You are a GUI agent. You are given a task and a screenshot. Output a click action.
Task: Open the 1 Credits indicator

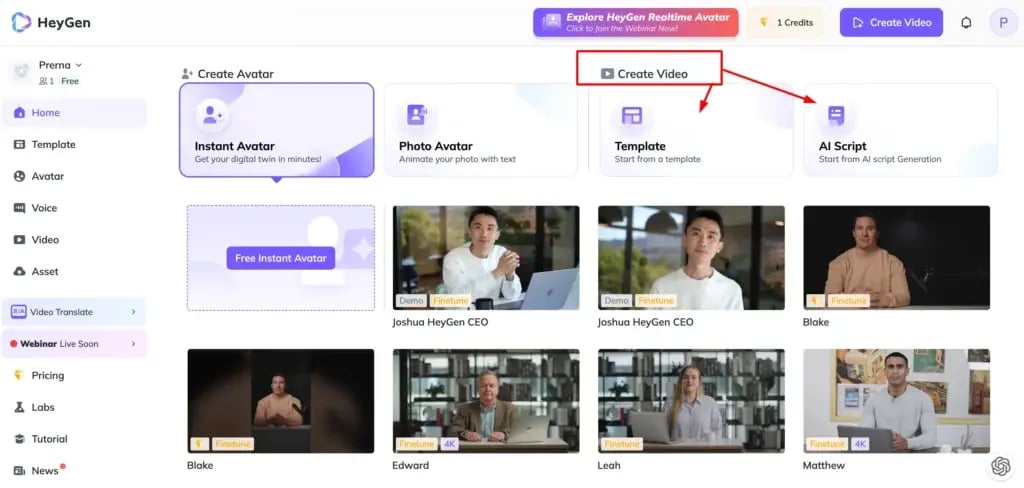785,22
